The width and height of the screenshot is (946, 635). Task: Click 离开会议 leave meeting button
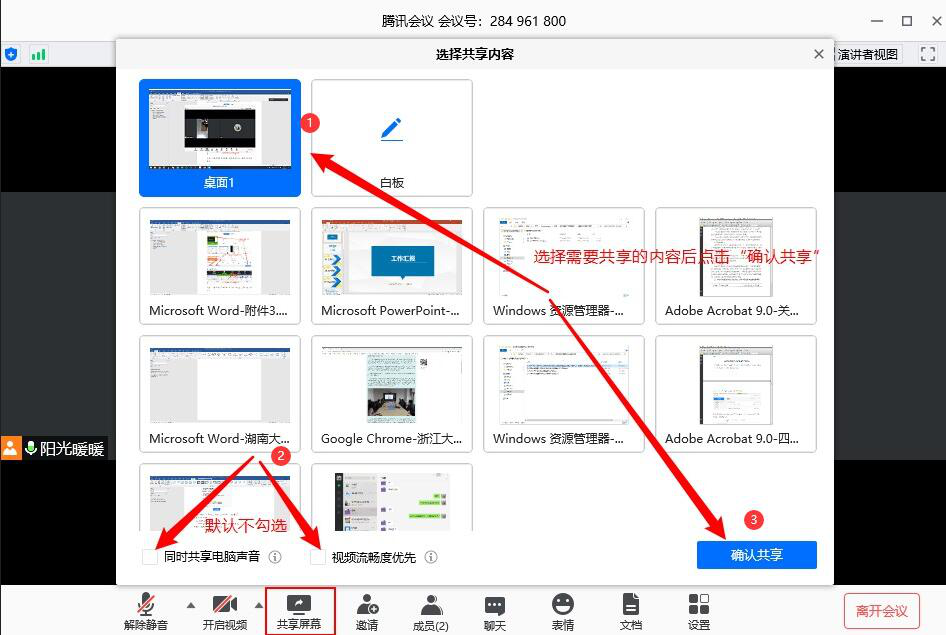881,611
